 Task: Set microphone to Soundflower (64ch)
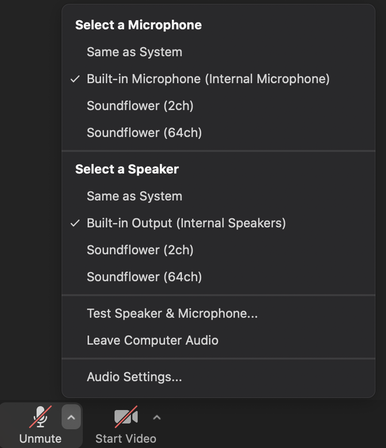tap(218, 133)
